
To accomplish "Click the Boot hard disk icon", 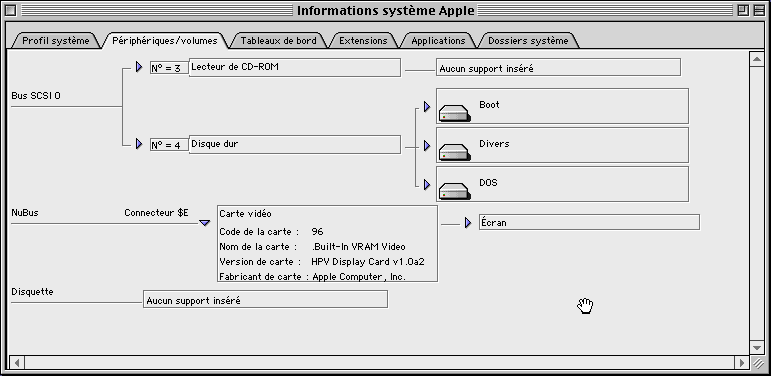I will [455, 114].
